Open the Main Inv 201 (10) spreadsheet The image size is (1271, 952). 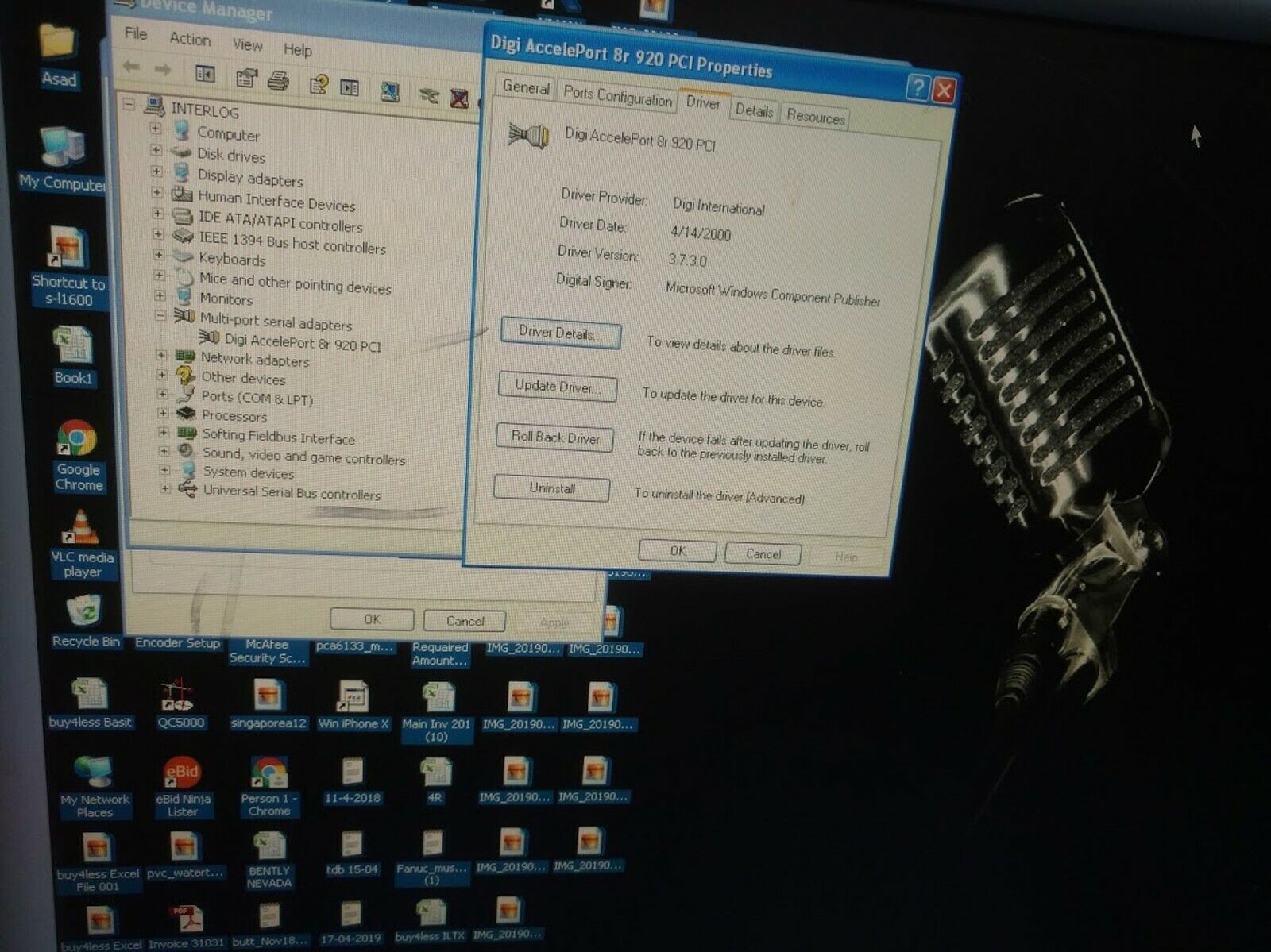click(x=436, y=712)
